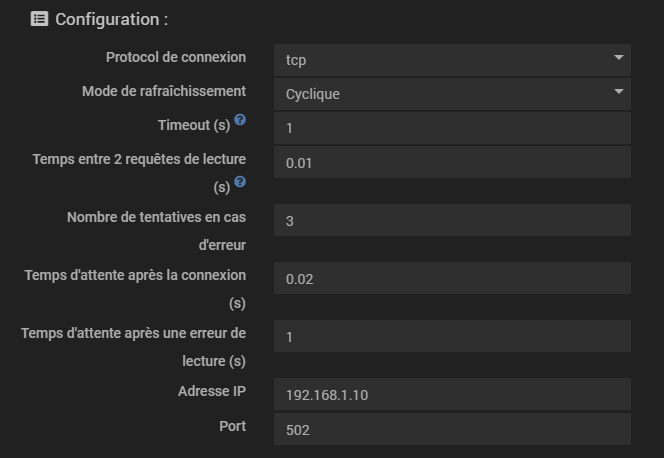Click the "Port" label
This screenshot has height=458, width=664.
232,426
